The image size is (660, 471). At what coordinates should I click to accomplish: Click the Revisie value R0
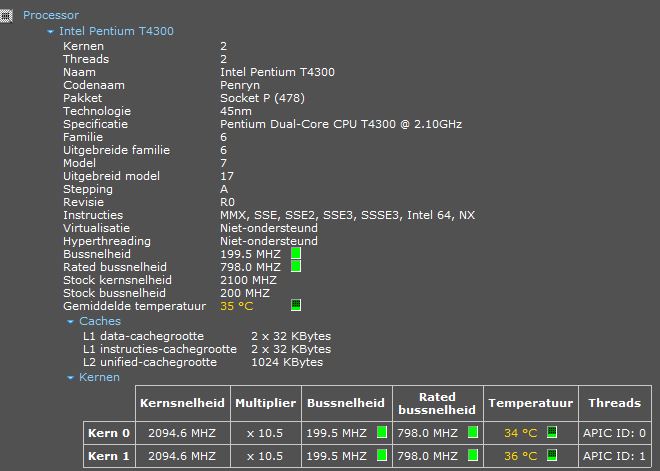coord(227,202)
